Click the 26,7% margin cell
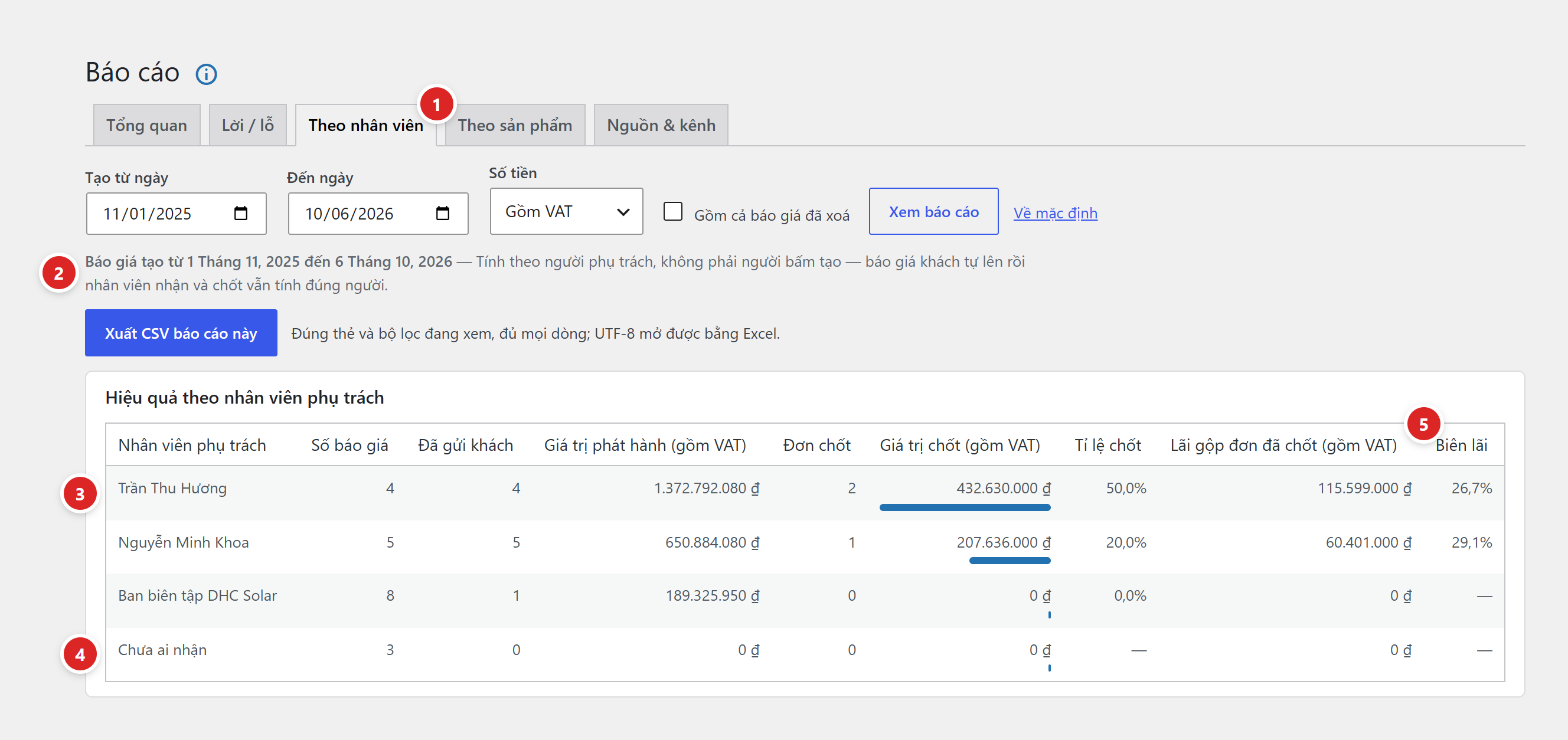The image size is (1568, 740). tap(1471, 488)
